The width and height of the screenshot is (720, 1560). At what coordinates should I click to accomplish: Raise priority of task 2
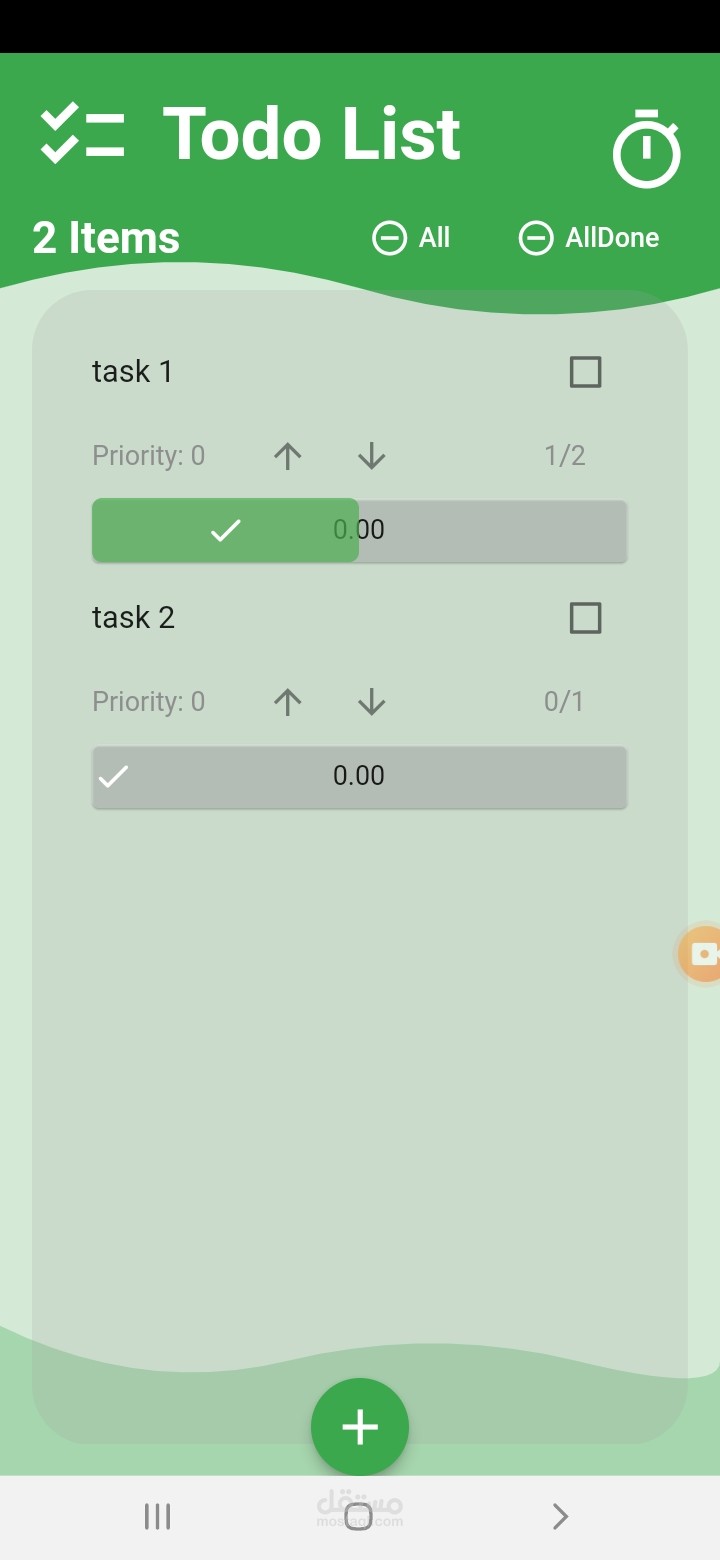[287, 702]
